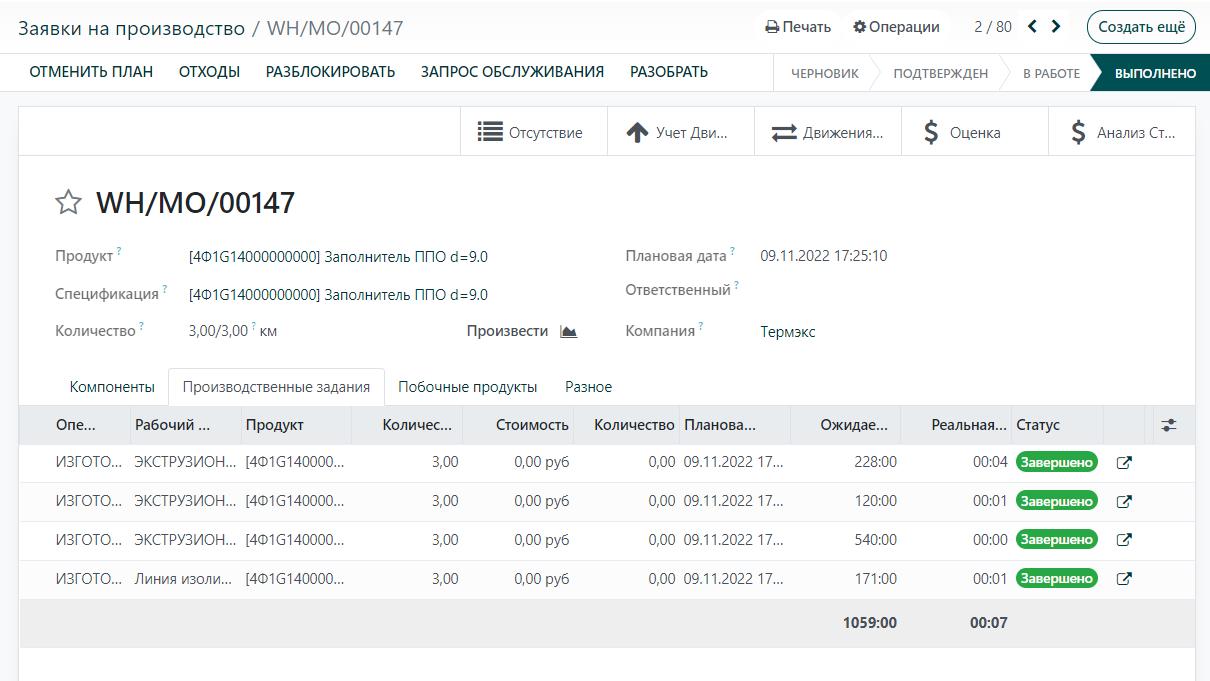Open the Операции actions menu
Screen dimensions: 1210x681
pos(896,27)
